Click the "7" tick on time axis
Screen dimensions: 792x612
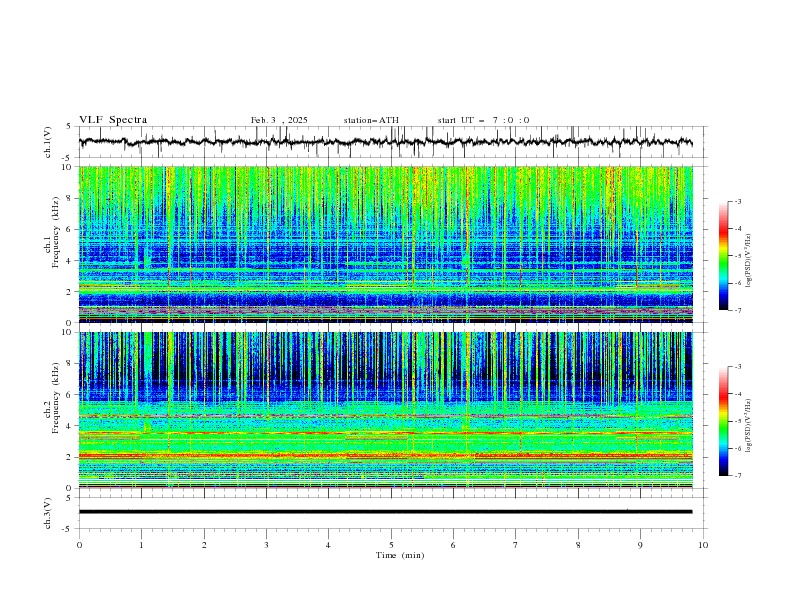516,545
